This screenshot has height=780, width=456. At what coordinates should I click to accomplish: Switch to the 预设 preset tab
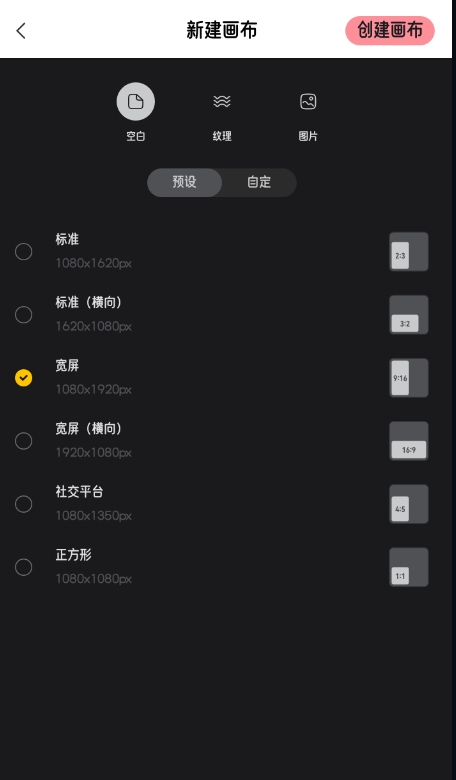(184, 182)
